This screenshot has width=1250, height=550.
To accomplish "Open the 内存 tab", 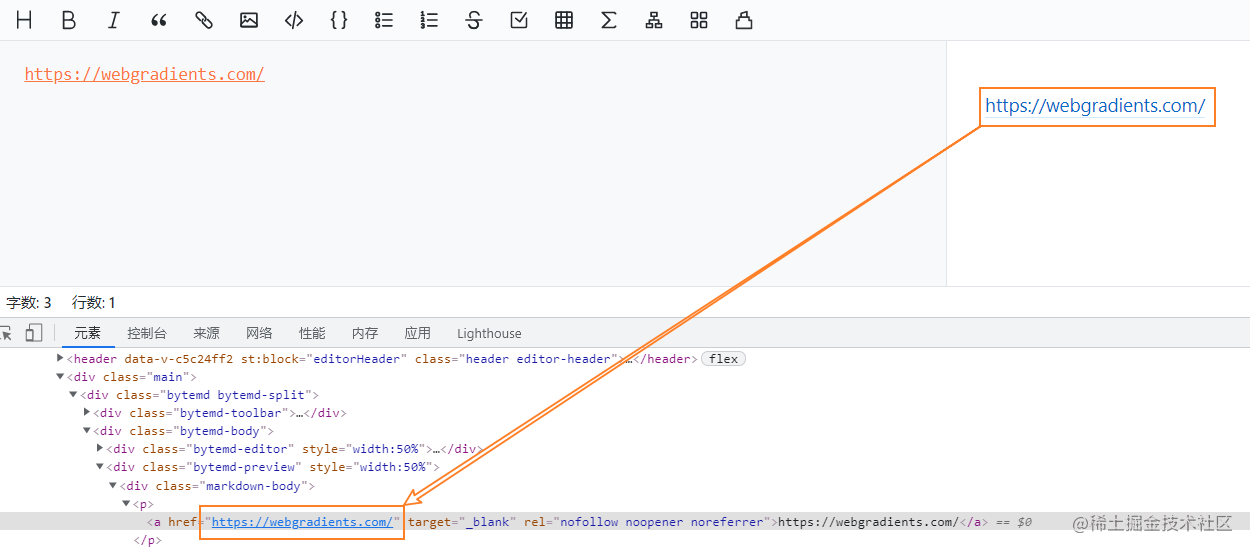I will coord(365,333).
